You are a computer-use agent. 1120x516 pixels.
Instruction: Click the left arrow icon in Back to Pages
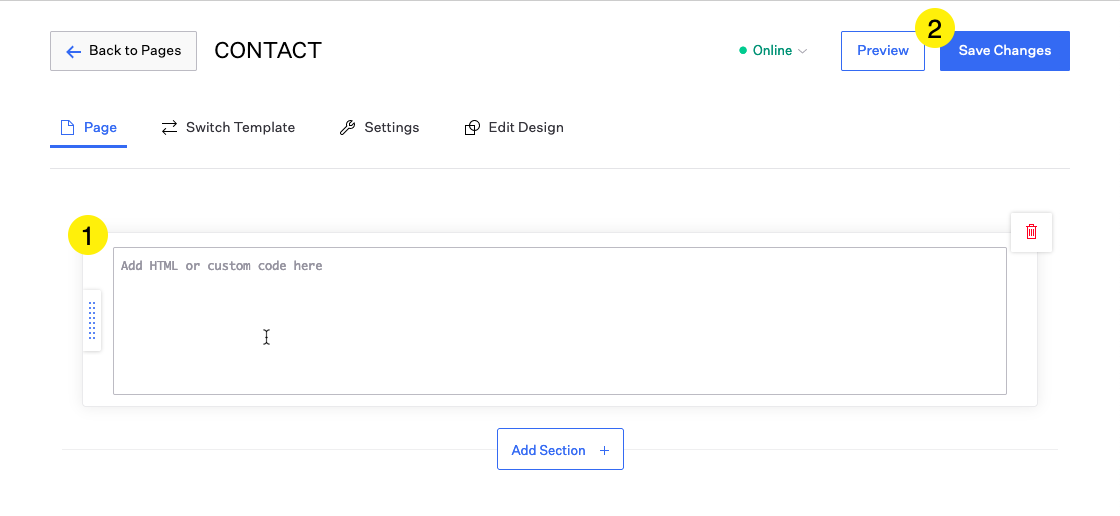pyautogui.click(x=73, y=51)
